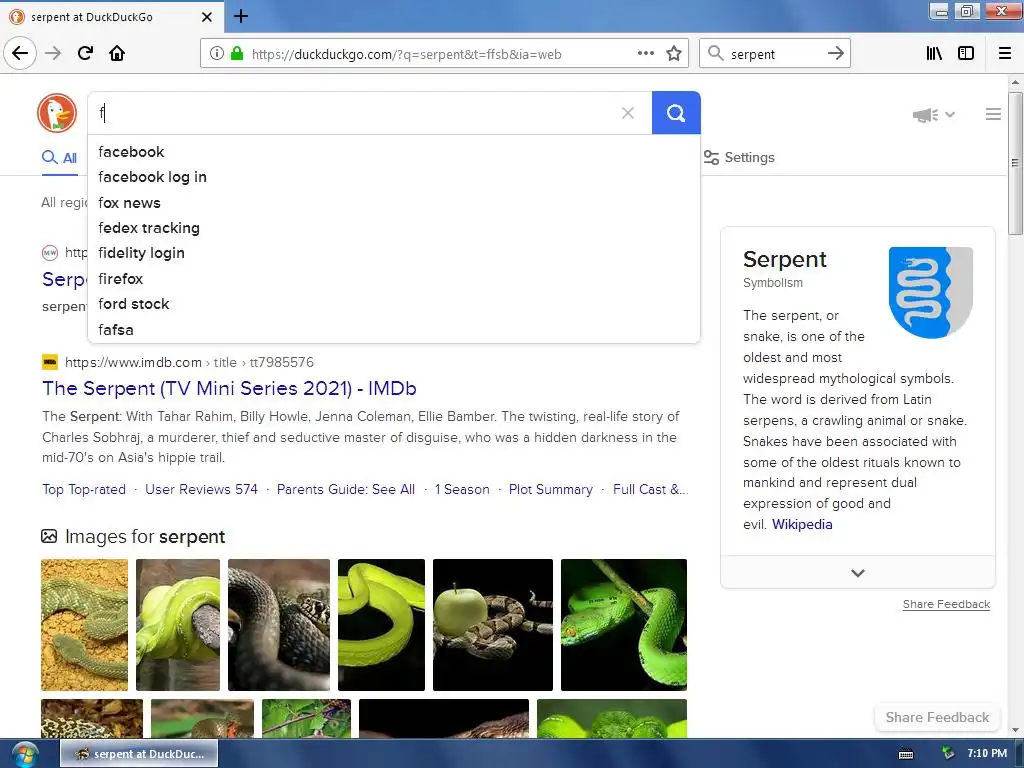1024x768 pixels.
Task: Choose the 'fidelity login' suggestion
Action: point(394,253)
